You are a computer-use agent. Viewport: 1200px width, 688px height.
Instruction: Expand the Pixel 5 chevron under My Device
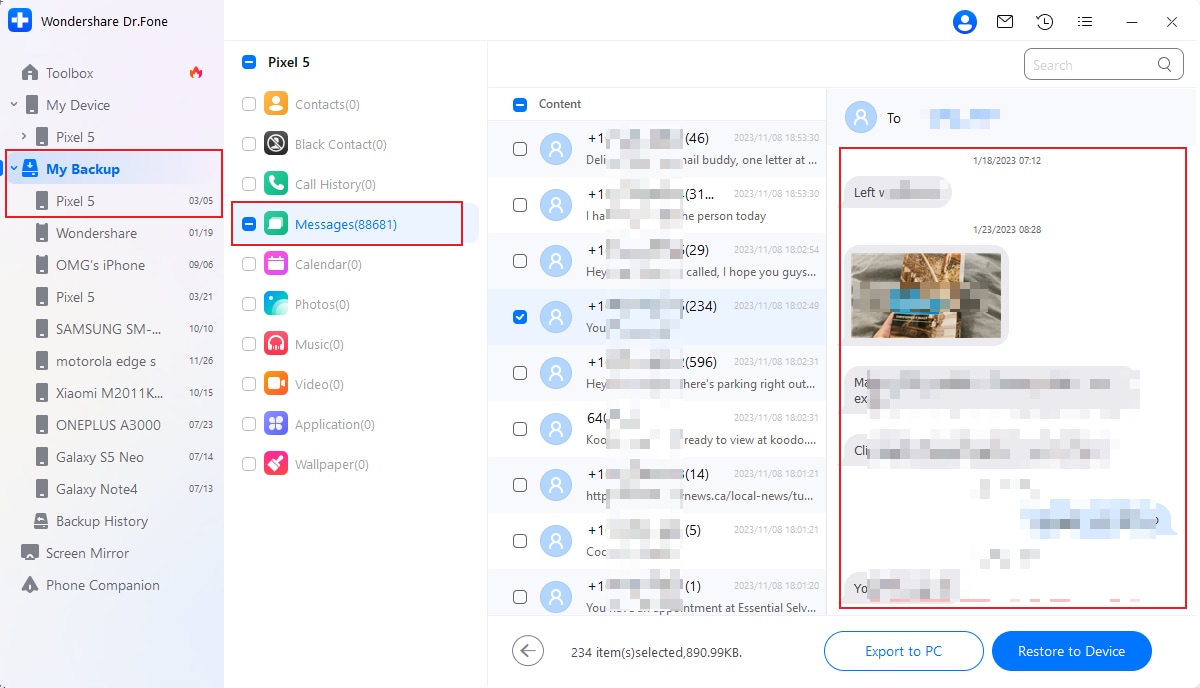coord(24,136)
